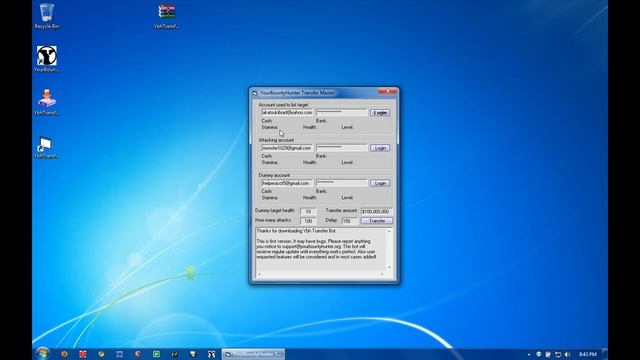Open the Windows Start menu orb

(x=42, y=353)
